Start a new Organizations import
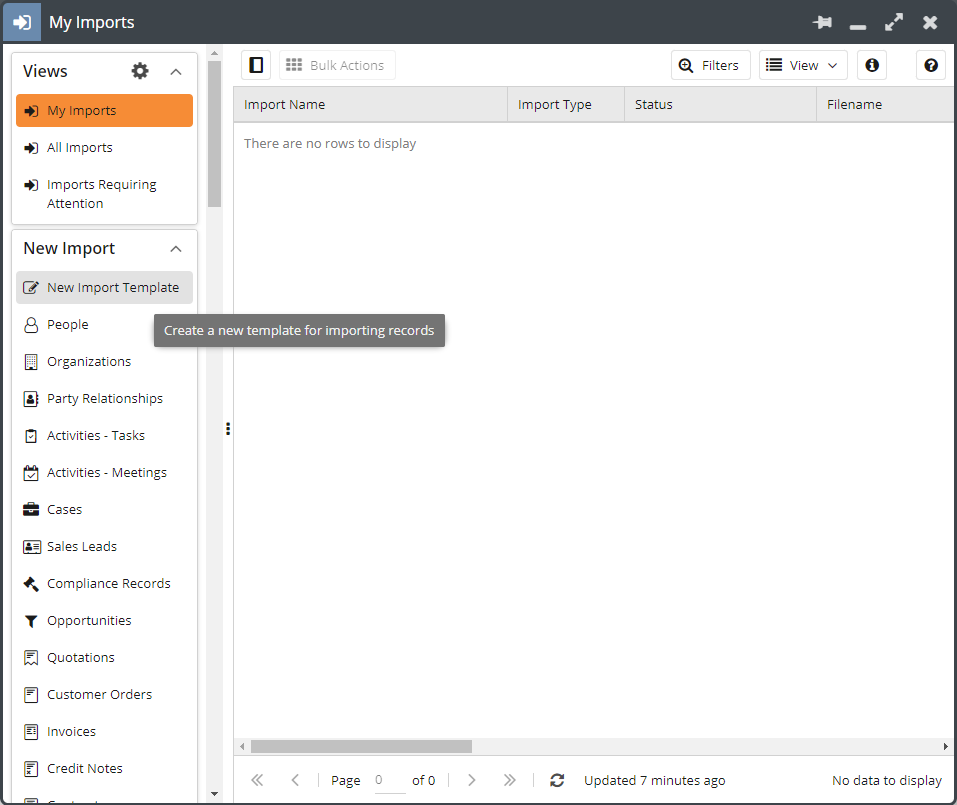This screenshot has height=805, width=957. (x=89, y=361)
